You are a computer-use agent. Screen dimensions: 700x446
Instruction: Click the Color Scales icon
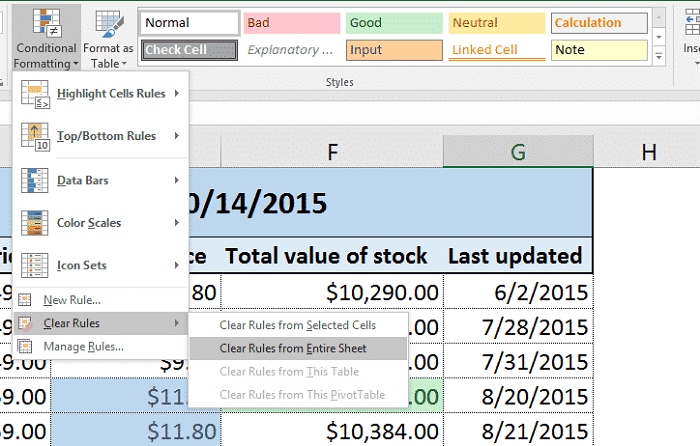pyautogui.click(x=36, y=223)
